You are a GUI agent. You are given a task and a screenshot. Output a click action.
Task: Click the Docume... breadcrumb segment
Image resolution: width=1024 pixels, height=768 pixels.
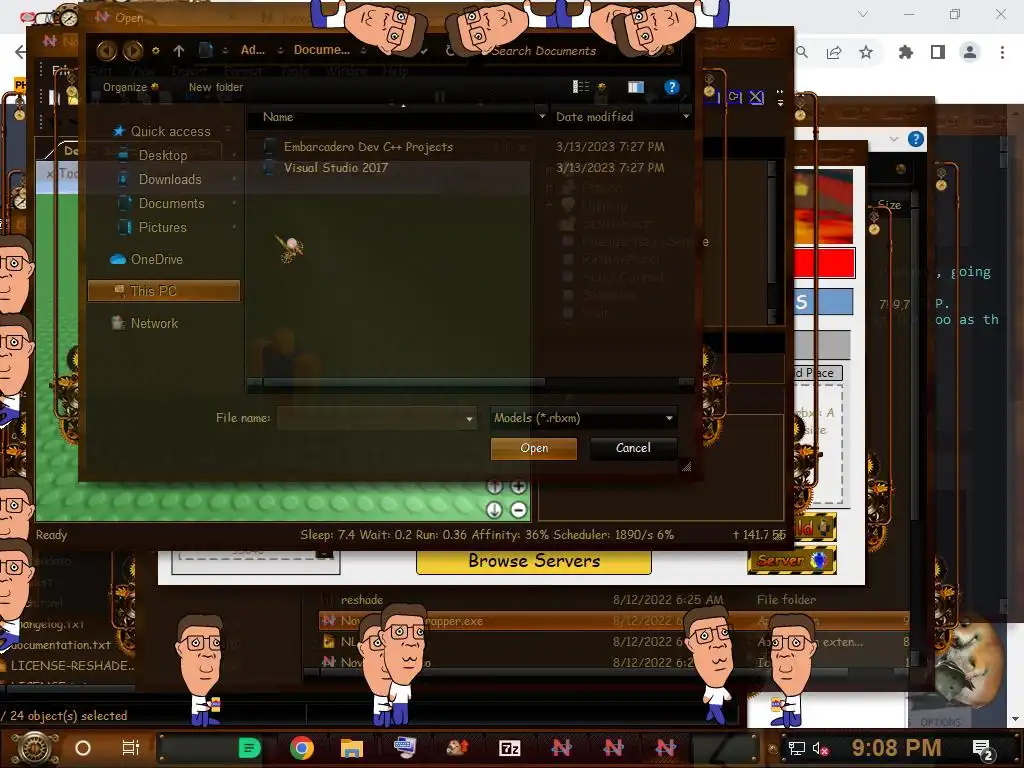point(321,50)
